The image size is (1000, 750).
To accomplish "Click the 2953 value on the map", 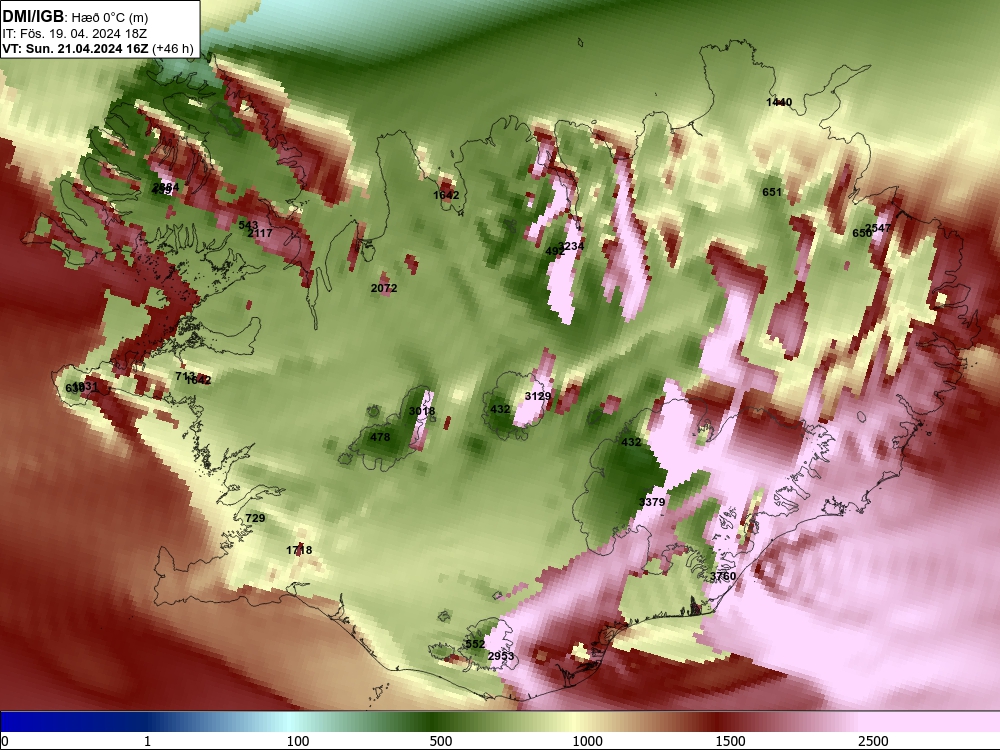I will coord(501,656).
